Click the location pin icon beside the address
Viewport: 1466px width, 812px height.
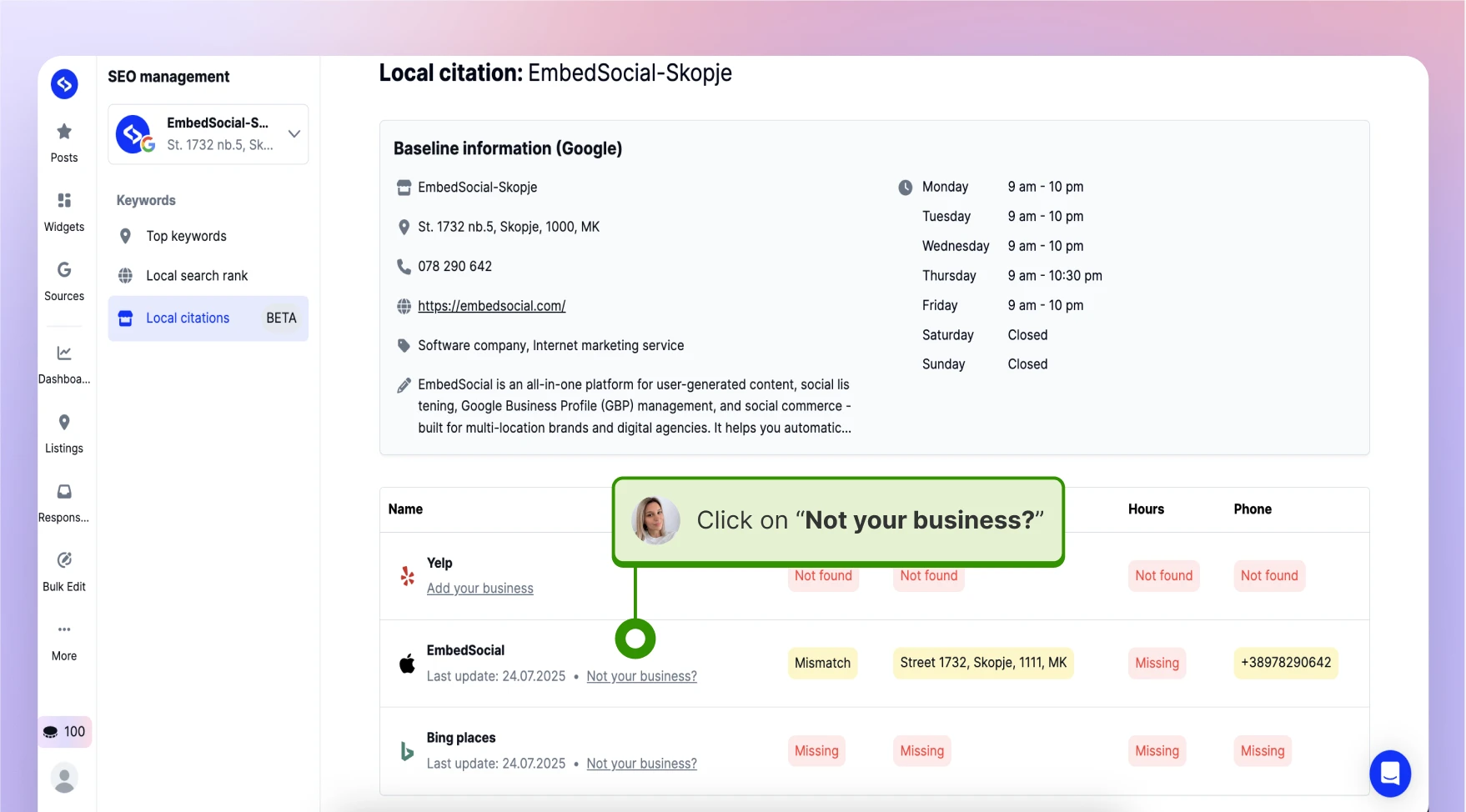coord(404,227)
